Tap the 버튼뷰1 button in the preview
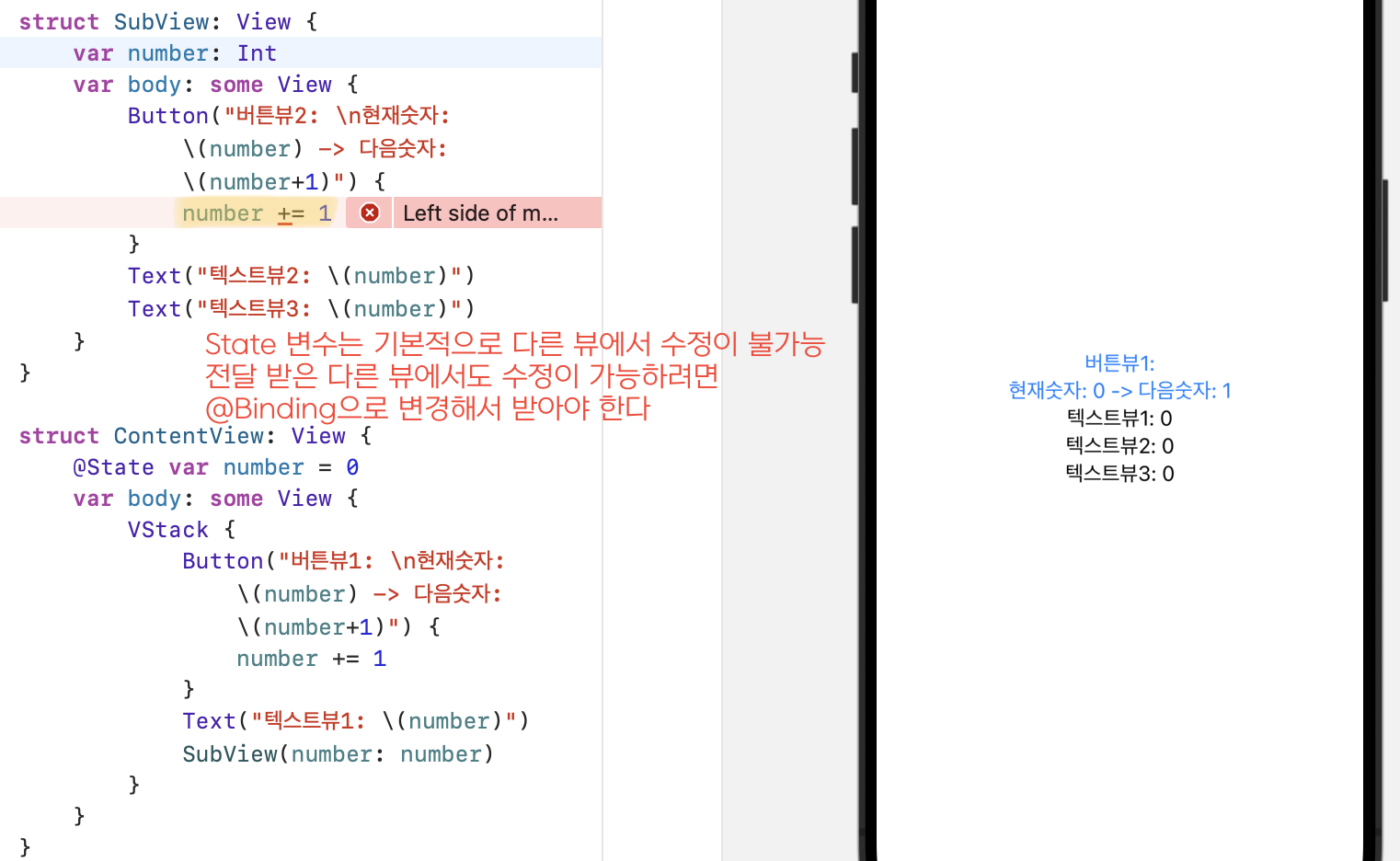This screenshot has width=1400, height=861. tap(1119, 376)
